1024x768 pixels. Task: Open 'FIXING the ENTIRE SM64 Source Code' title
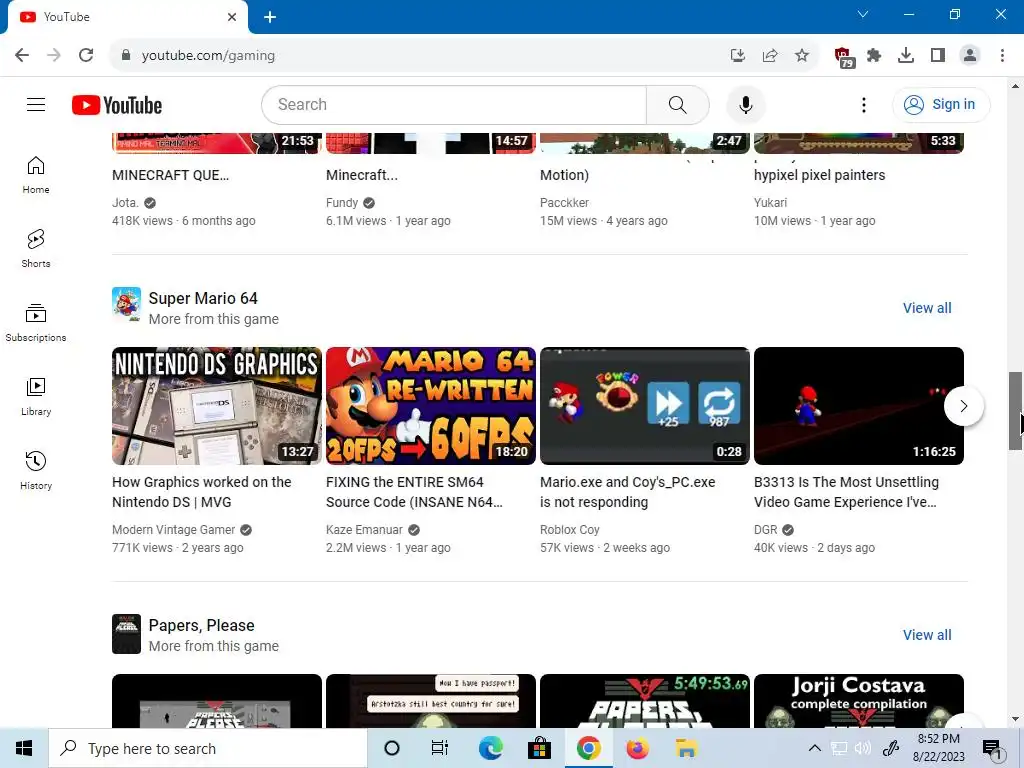[414, 492]
